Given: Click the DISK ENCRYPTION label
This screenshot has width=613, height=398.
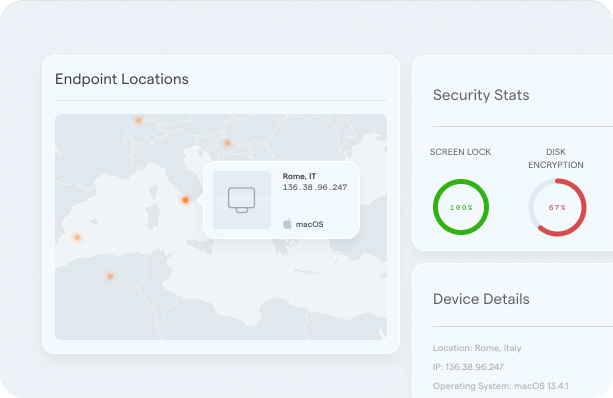Looking at the screenshot, I should click(556, 158).
